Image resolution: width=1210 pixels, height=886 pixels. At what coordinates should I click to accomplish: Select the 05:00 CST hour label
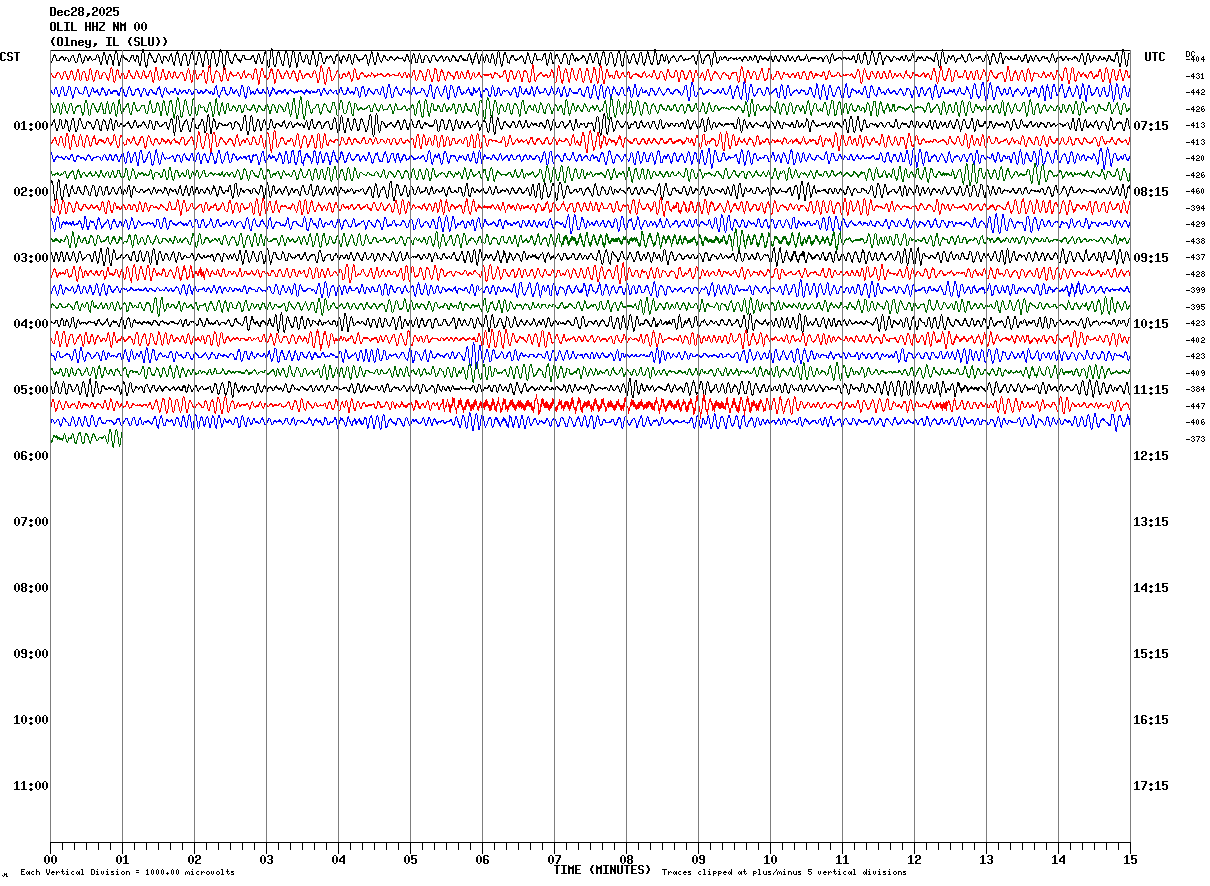(31, 390)
